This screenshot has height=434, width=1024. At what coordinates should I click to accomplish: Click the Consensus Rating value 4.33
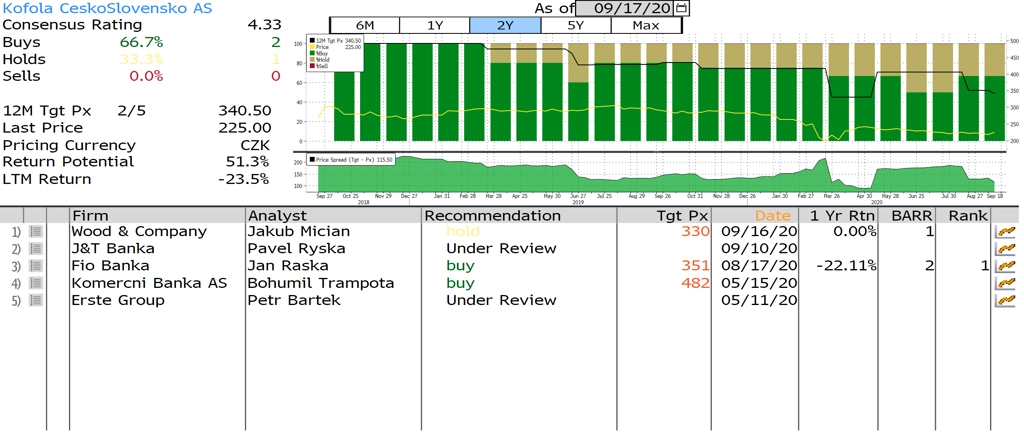click(x=264, y=25)
